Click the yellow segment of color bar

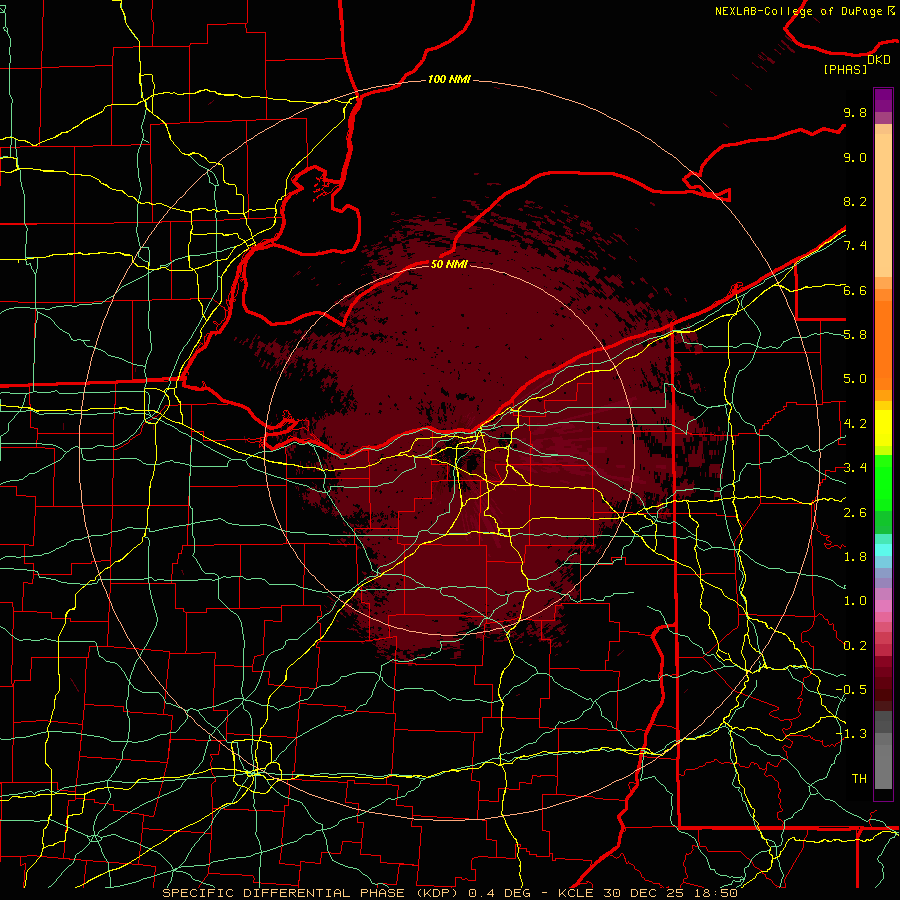[x=883, y=428]
